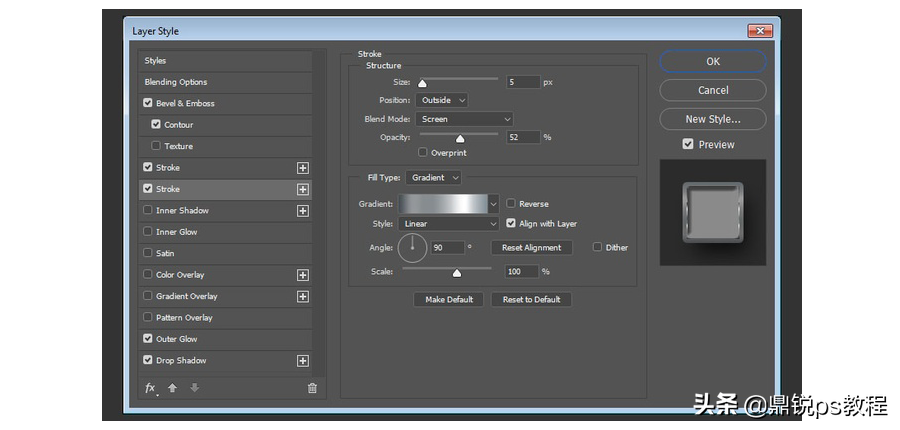The image size is (900, 430).
Task: Enable the Pattern Overlay checkbox
Action: tap(148, 317)
